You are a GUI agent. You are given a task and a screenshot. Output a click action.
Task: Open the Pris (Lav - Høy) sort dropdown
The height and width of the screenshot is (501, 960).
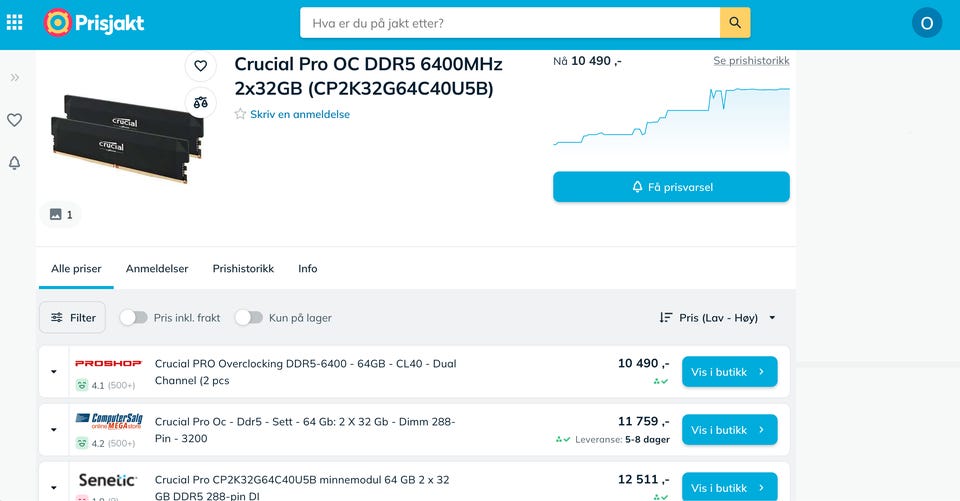718,317
